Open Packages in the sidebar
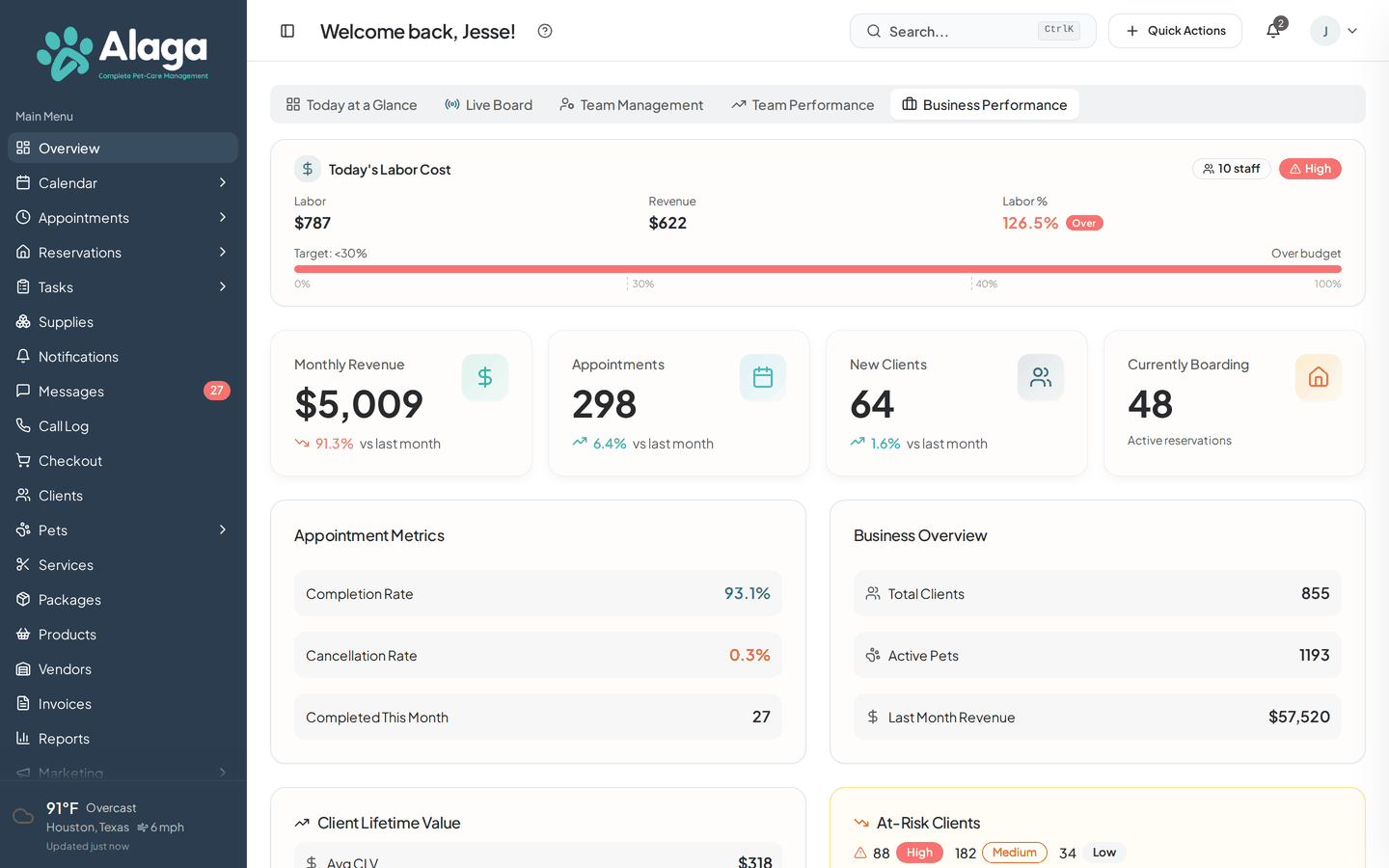 [x=123, y=600]
